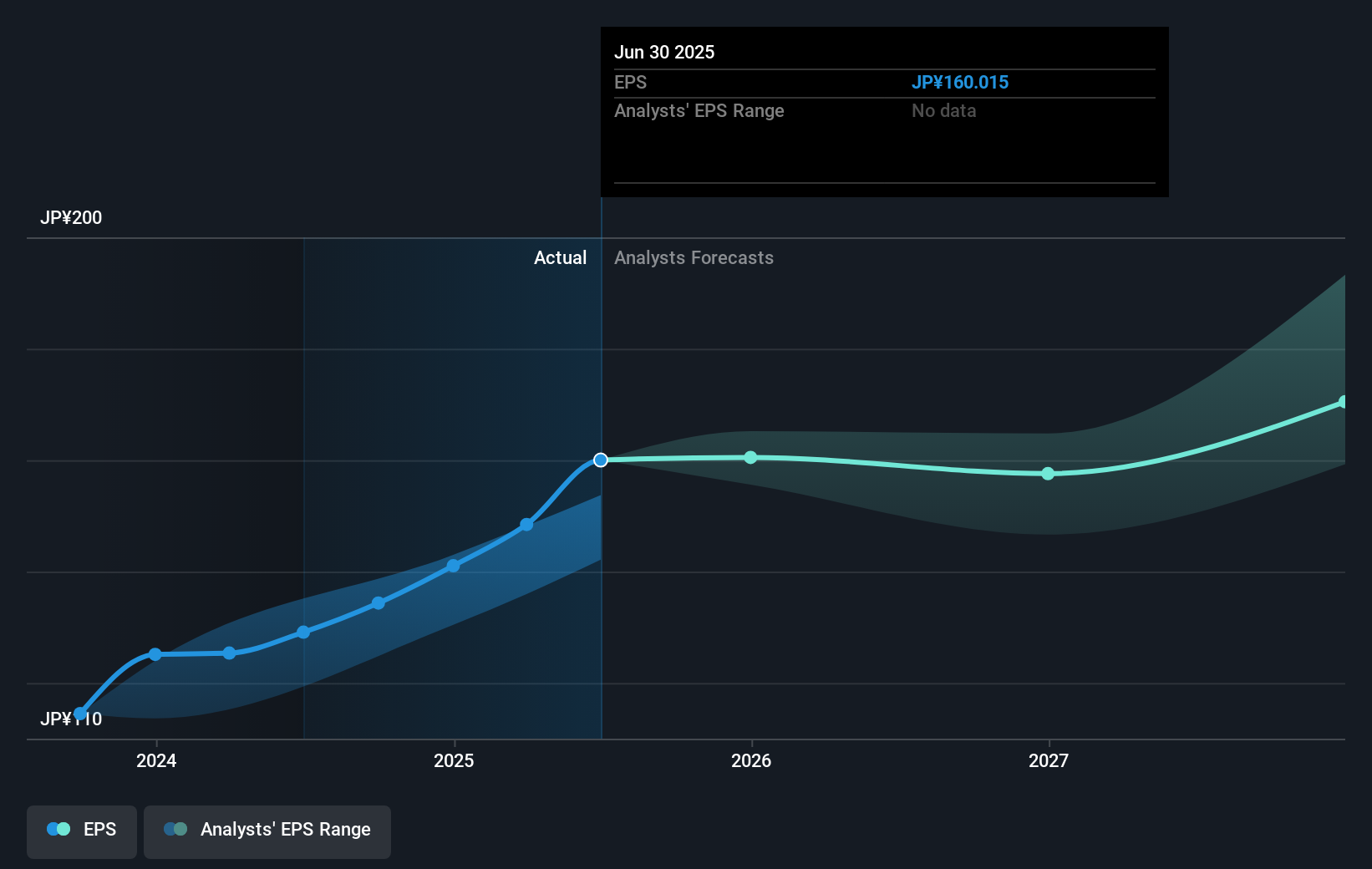Click the dots icon beside Analysts' EPS Range legend
1372x869 pixels.
(175, 829)
